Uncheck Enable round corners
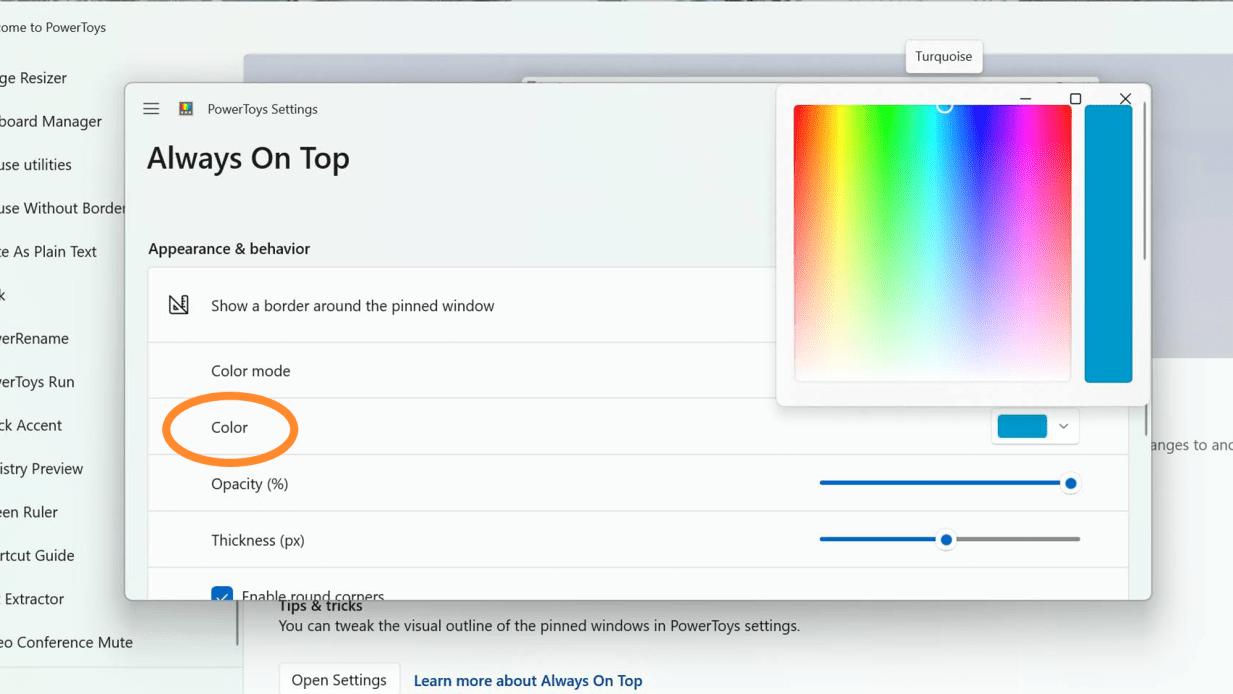Image resolution: width=1233 pixels, height=694 pixels. click(x=222, y=596)
